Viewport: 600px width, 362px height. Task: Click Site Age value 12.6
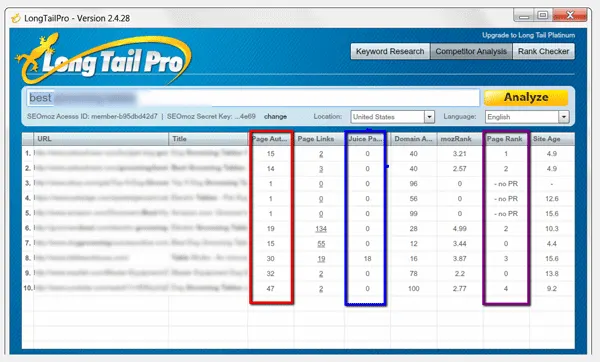pos(552,199)
